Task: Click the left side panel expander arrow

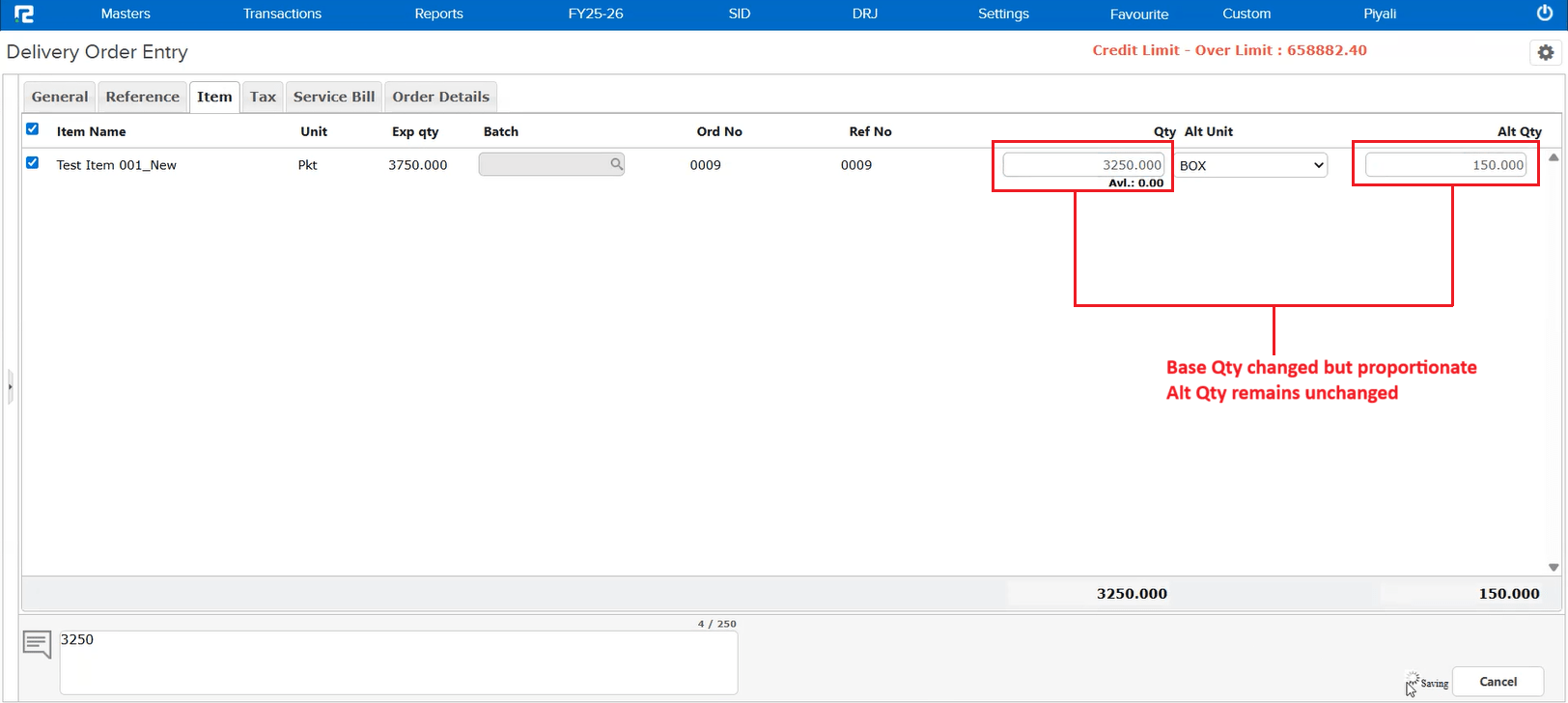Action: pyautogui.click(x=10, y=386)
